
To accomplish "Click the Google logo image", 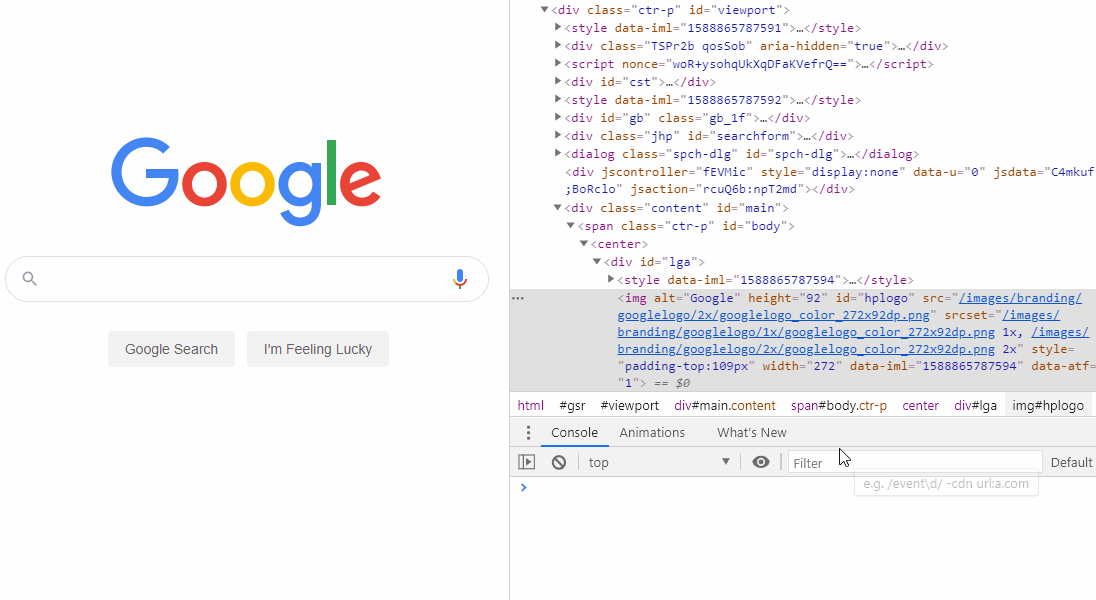I will (x=246, y=181).
